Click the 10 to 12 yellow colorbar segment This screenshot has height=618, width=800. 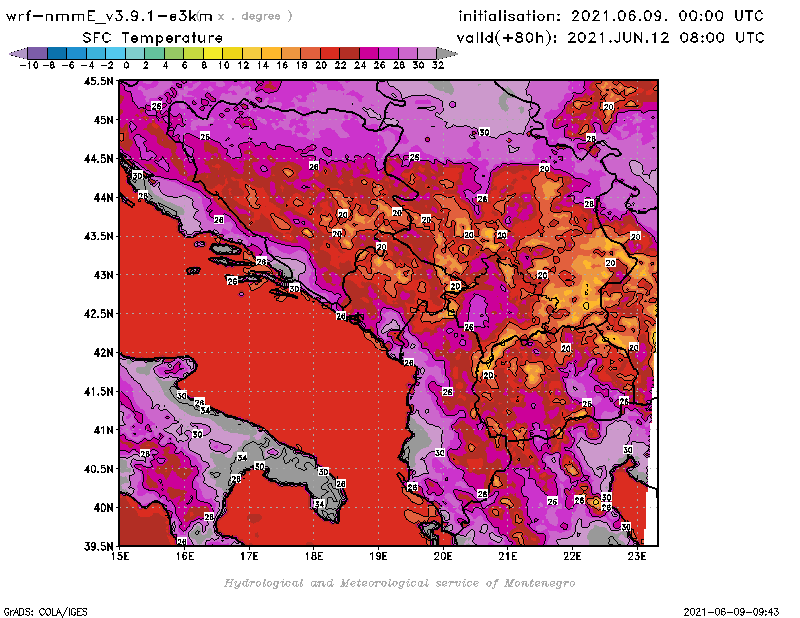232,53
